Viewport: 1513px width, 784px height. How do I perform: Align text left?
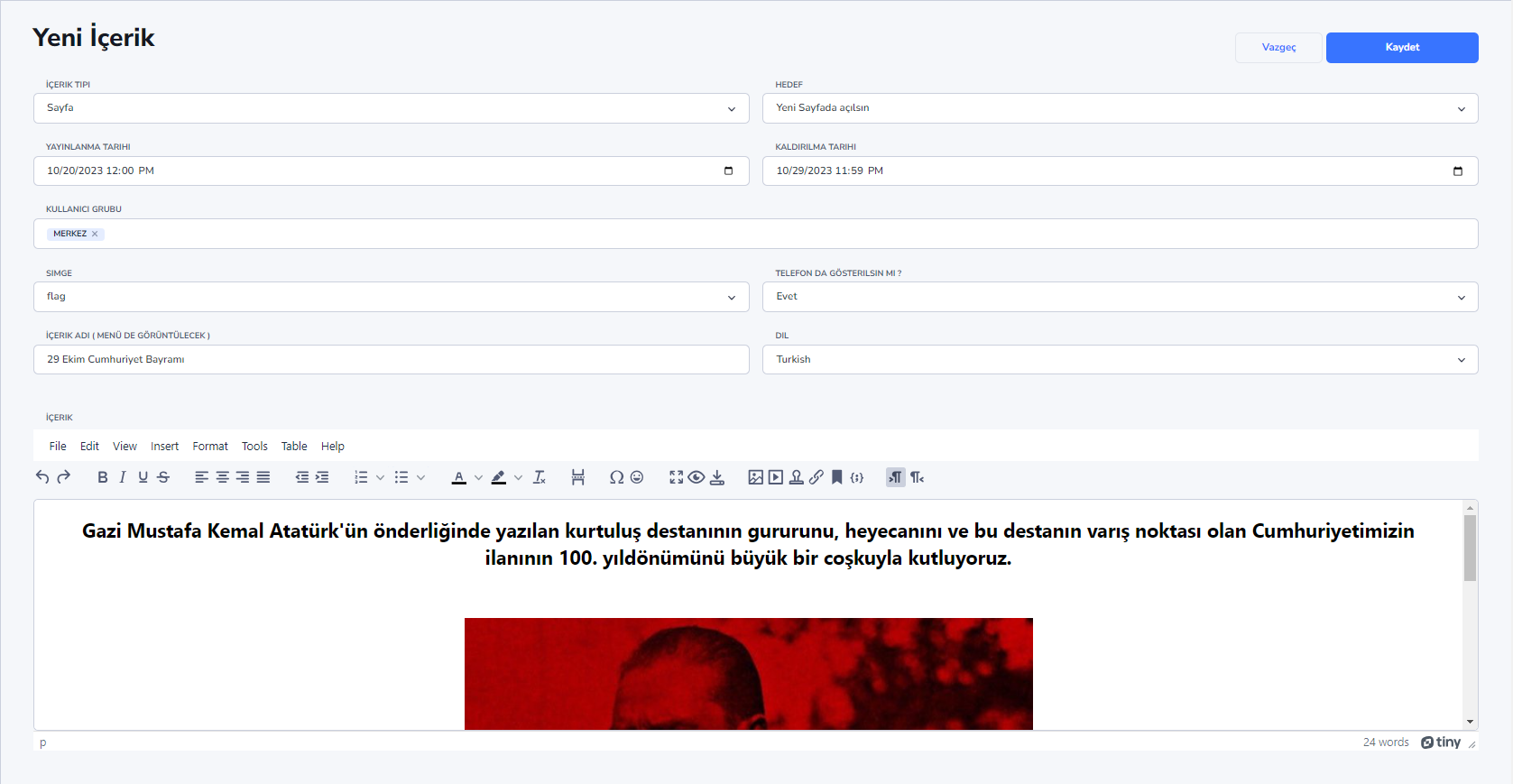pos(201,477)
